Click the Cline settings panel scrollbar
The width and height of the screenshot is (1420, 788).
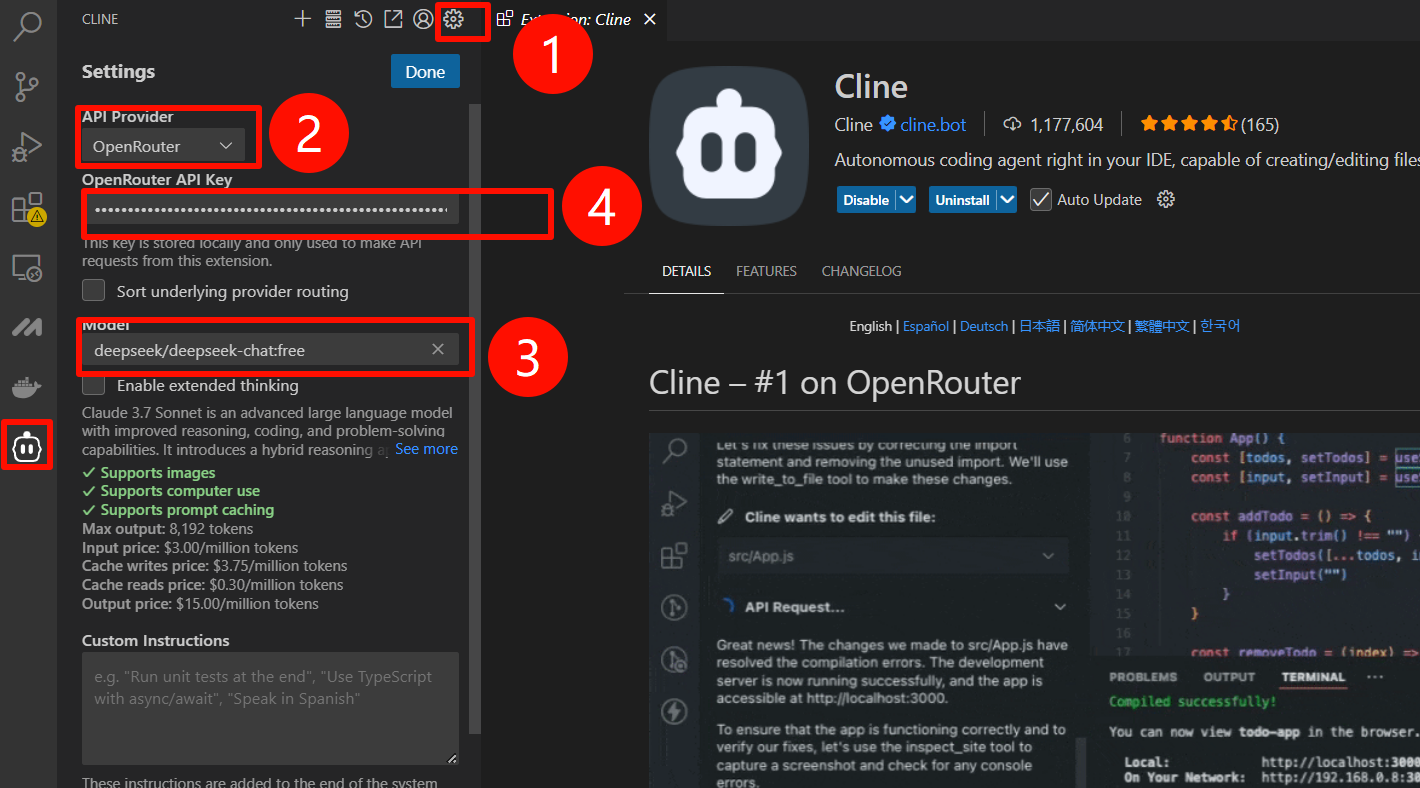(x=475, y=418)
